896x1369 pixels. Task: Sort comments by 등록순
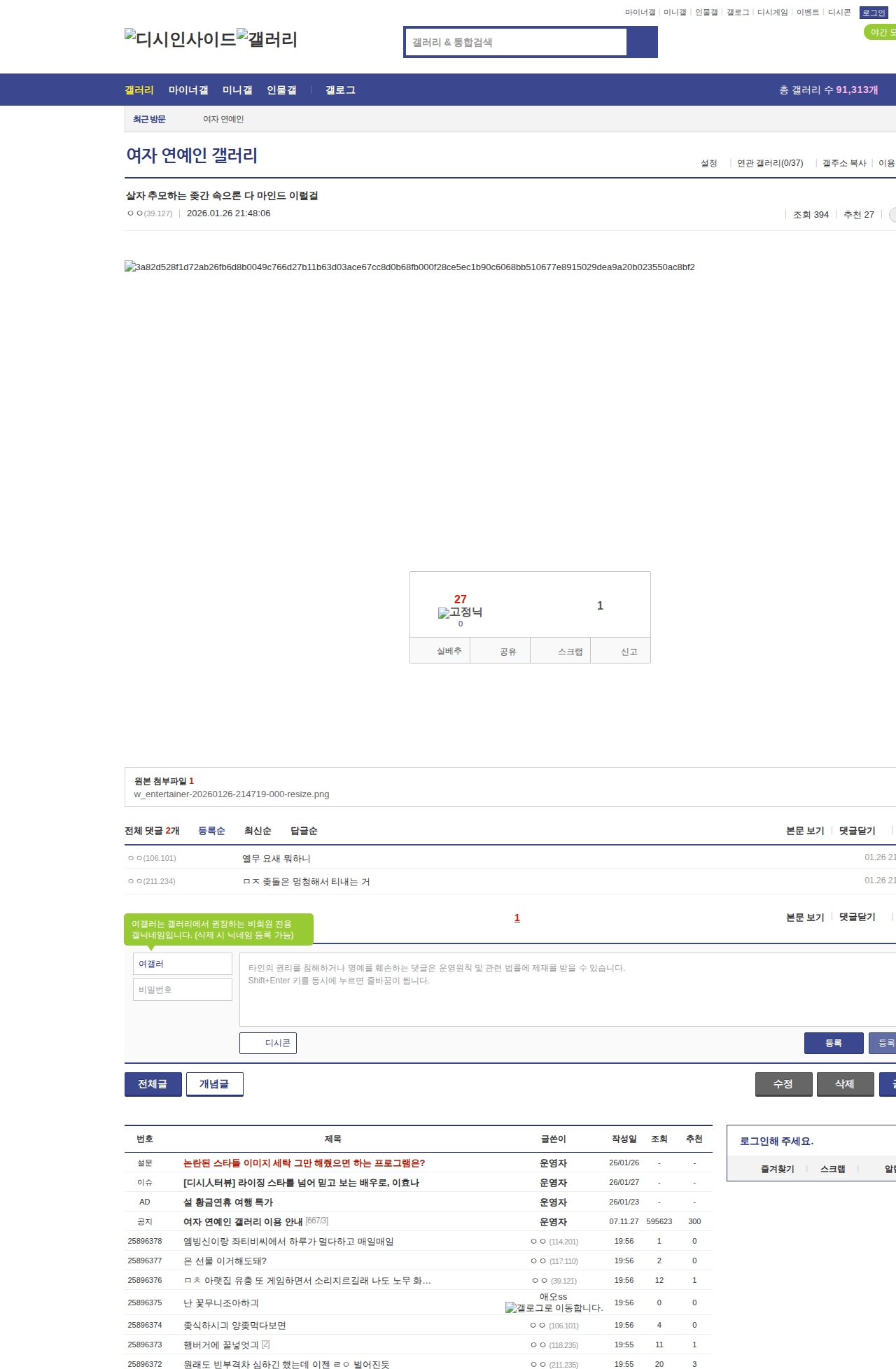tap(211, 831)
